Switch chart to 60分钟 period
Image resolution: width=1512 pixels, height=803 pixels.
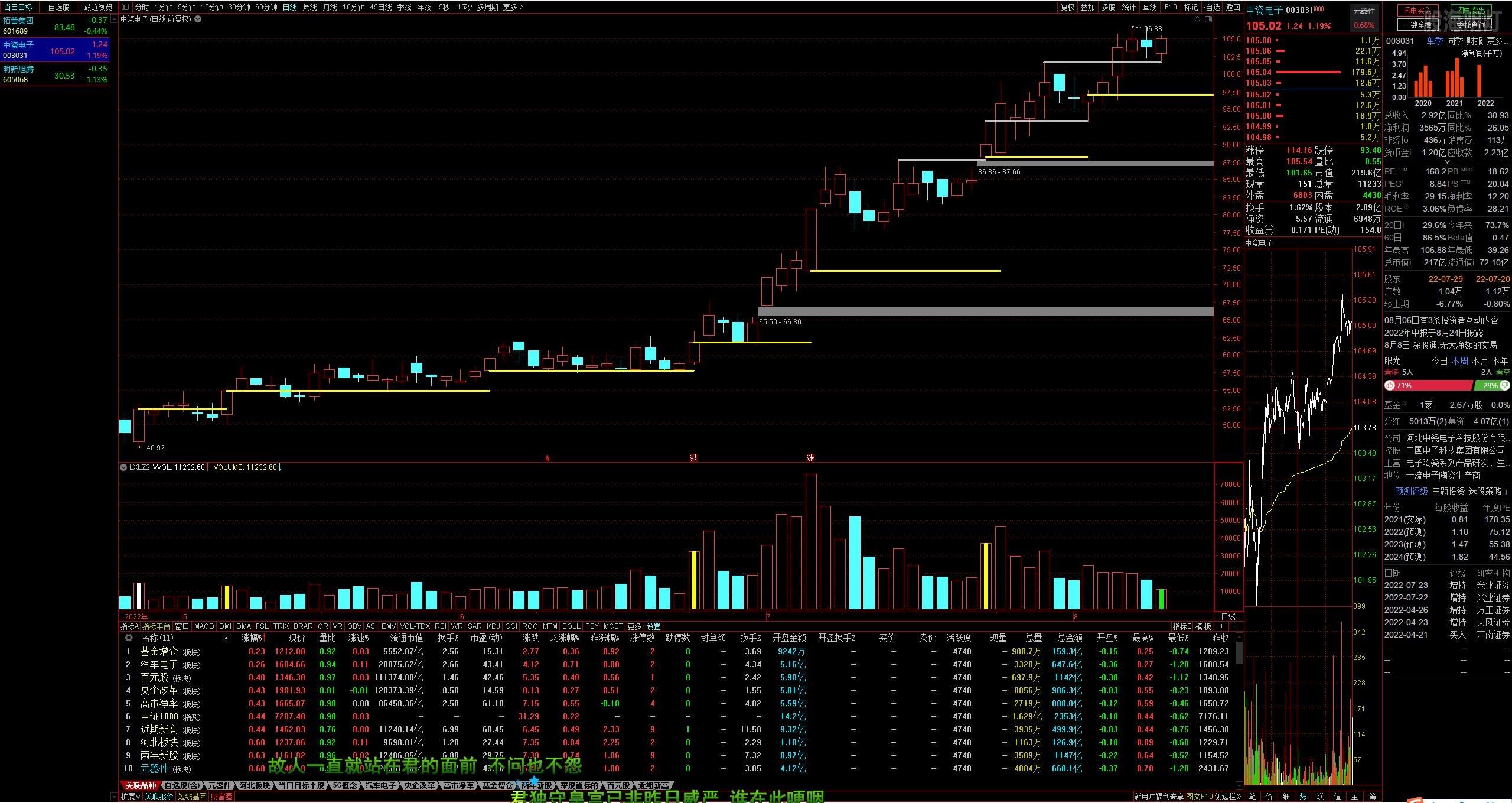pyautogui.click(x=266, y=7)
